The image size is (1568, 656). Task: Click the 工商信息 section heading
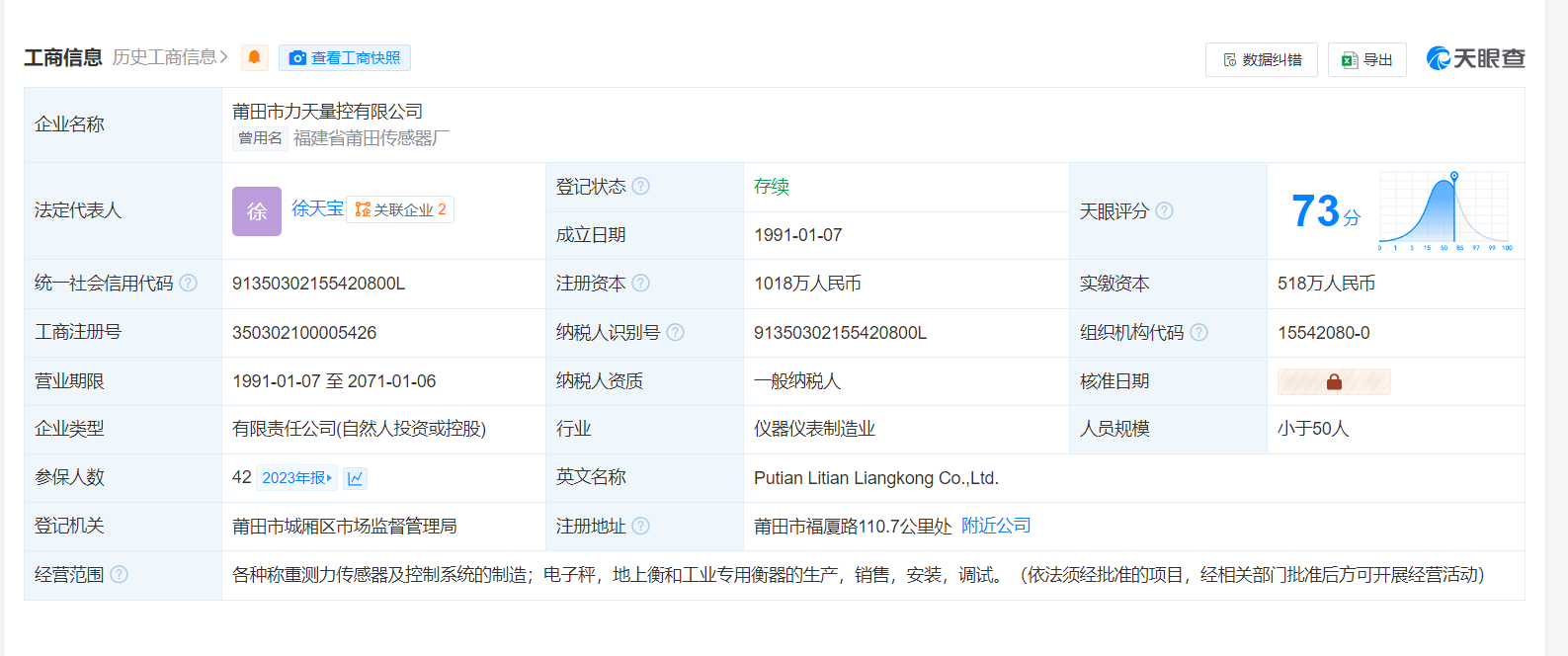(63, 57)
